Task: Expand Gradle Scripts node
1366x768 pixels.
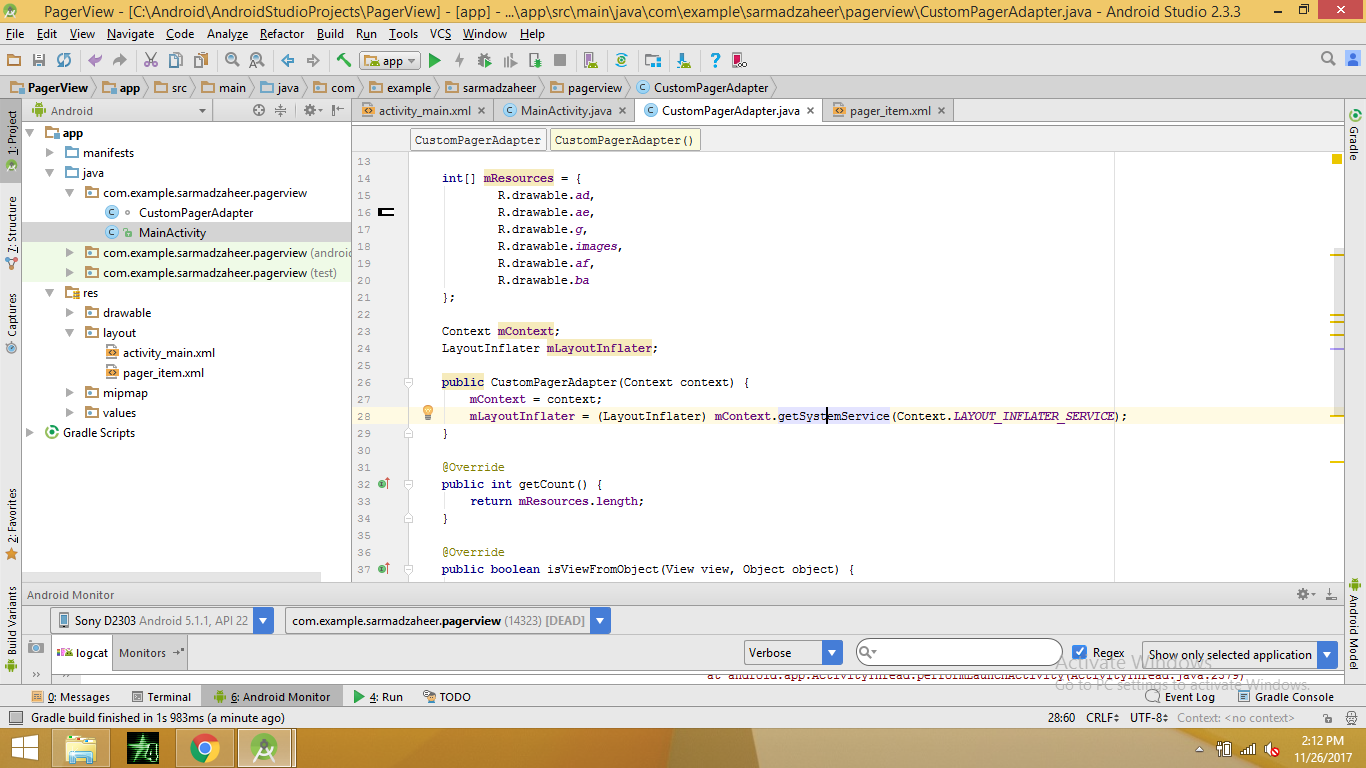Action: tap(31, 433)
